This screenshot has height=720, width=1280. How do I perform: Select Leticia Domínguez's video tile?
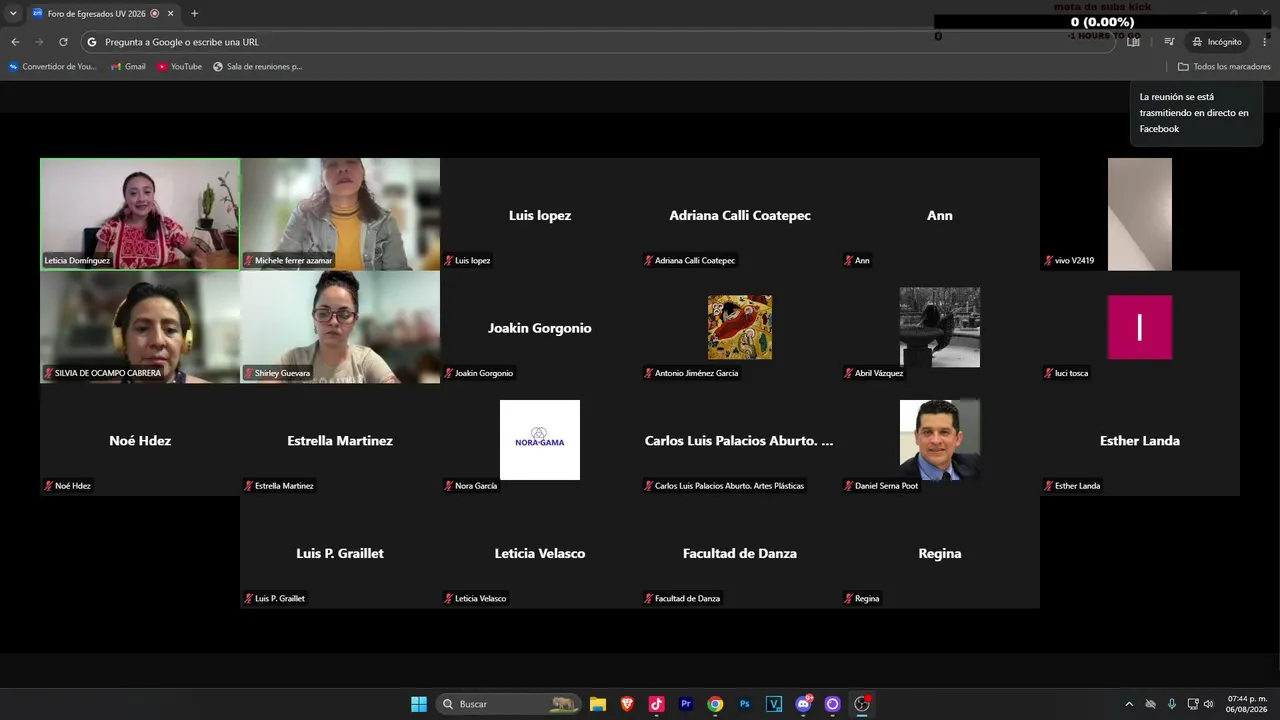(x=140, y=214)
